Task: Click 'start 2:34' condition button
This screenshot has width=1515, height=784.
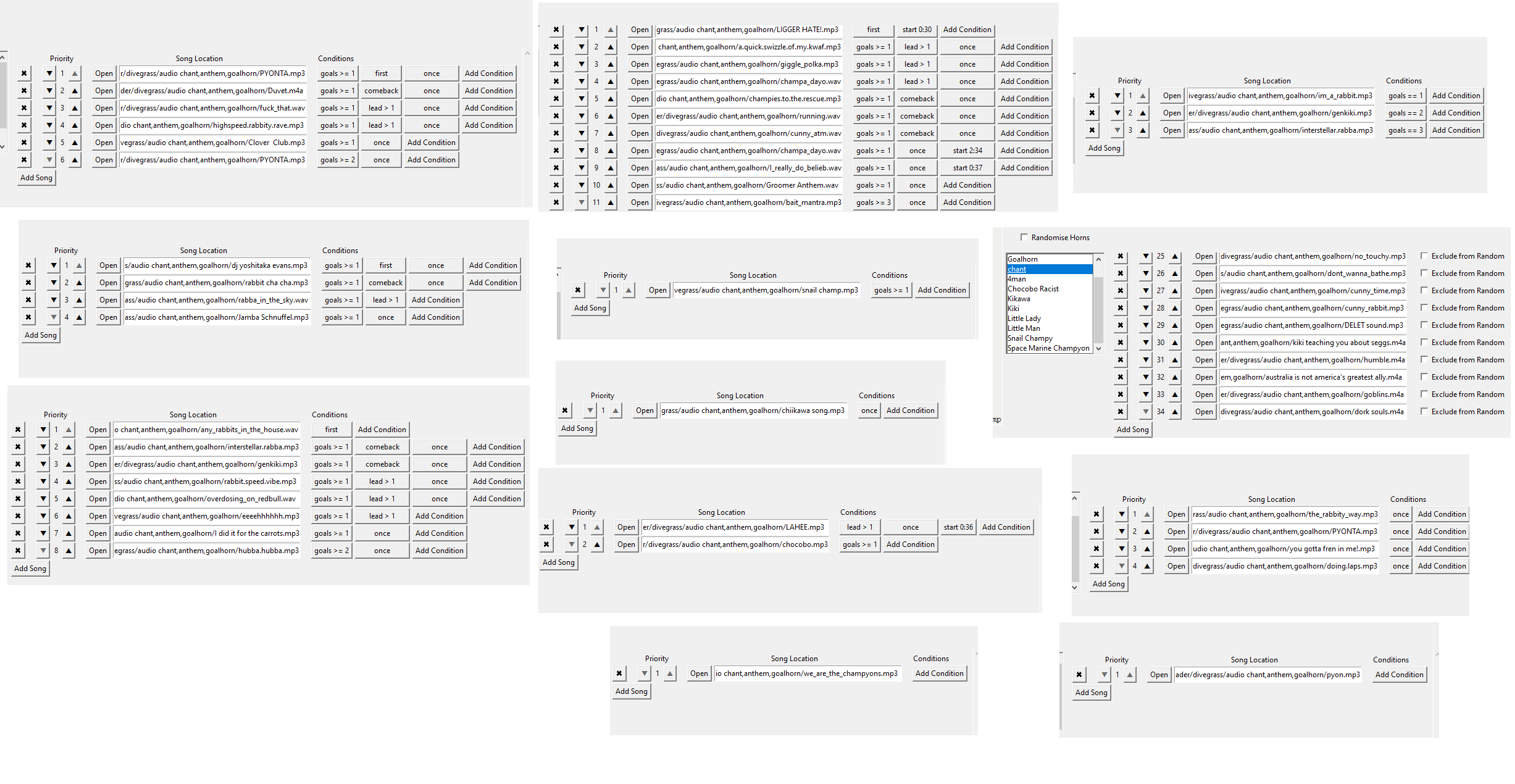Action: pyautogui.click(x=967, y=151)
